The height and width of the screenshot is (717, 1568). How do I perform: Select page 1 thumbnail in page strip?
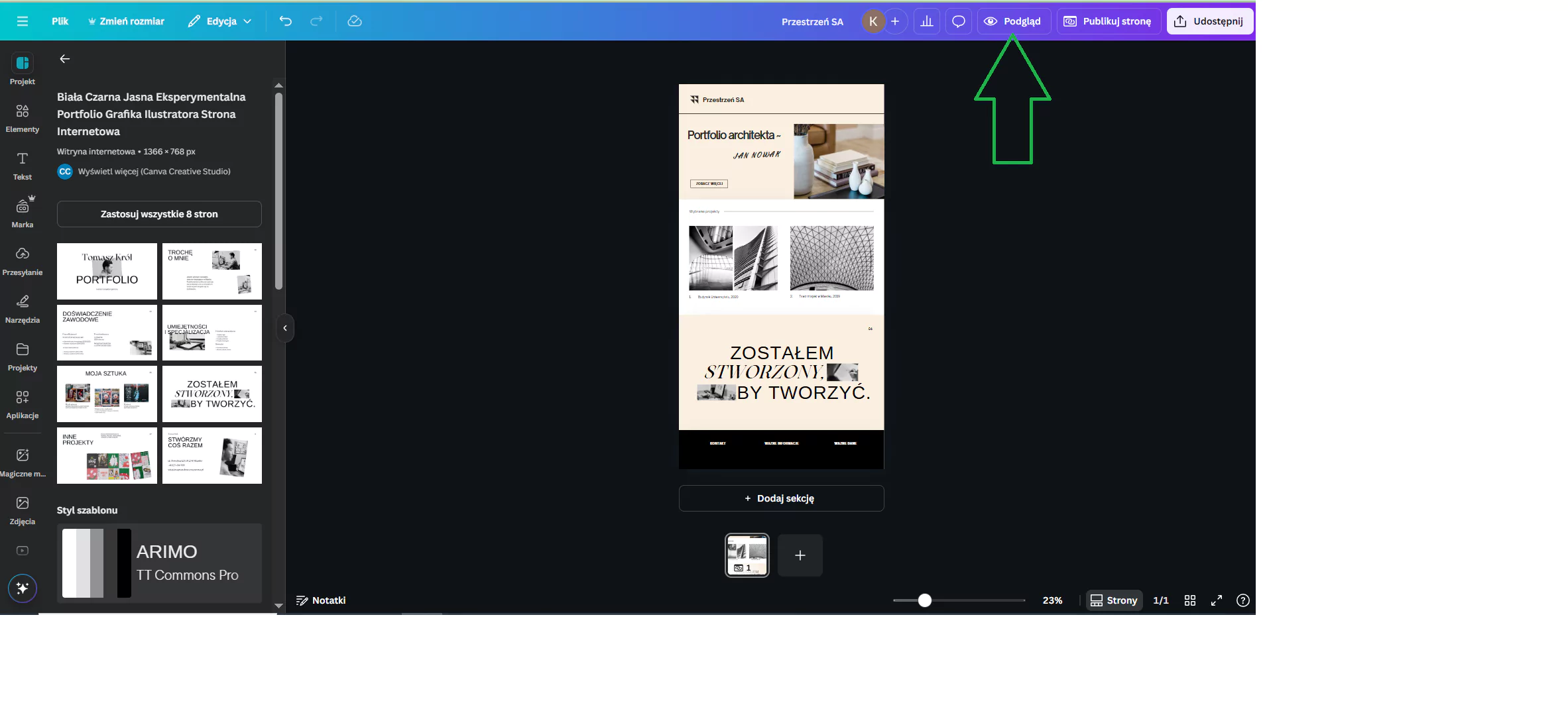pyautogui.click(x=747, y=555)
